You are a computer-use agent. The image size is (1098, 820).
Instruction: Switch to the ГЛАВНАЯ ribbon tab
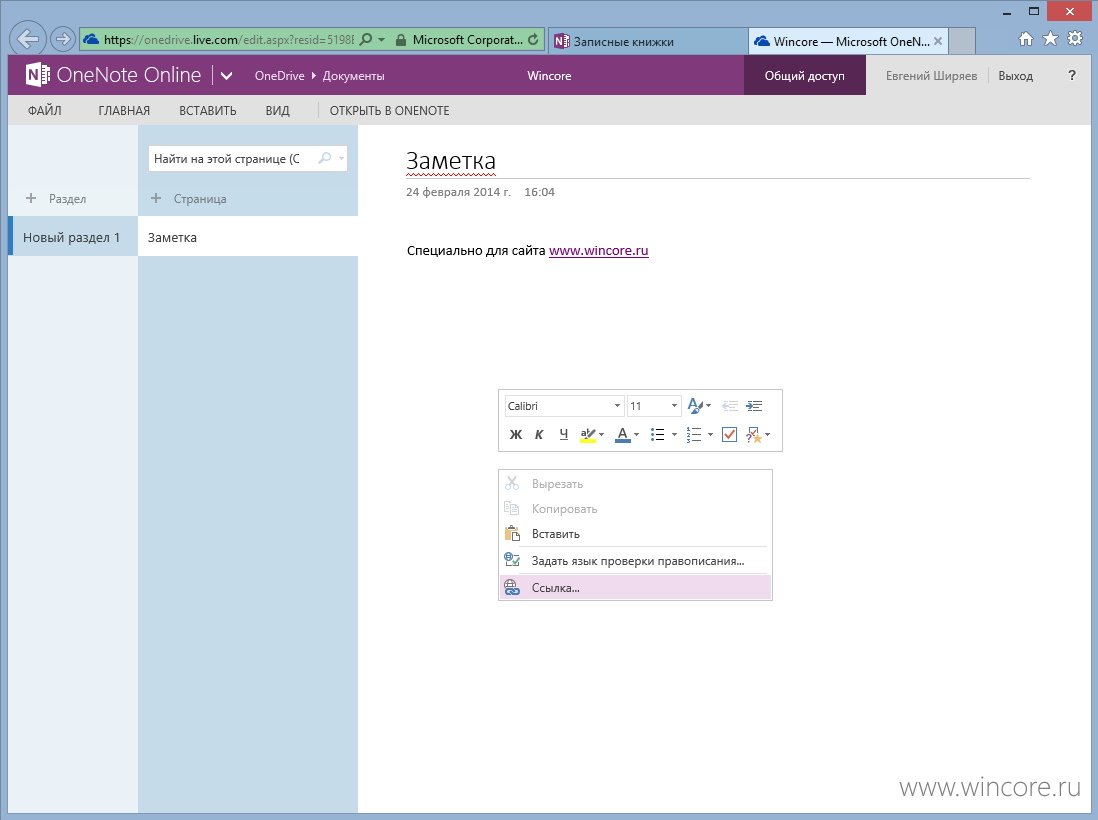click(x=124, y=111)
